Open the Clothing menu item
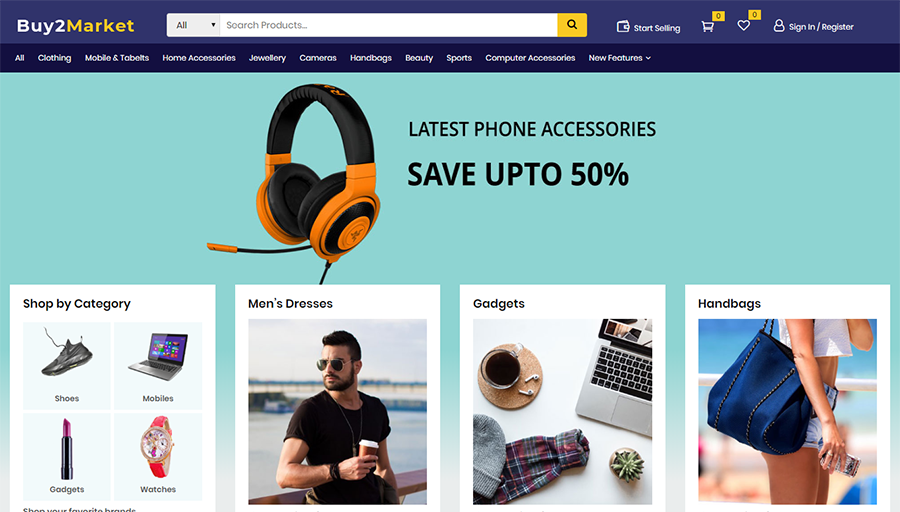Screen dimensions: 900x512 (55, 58)
